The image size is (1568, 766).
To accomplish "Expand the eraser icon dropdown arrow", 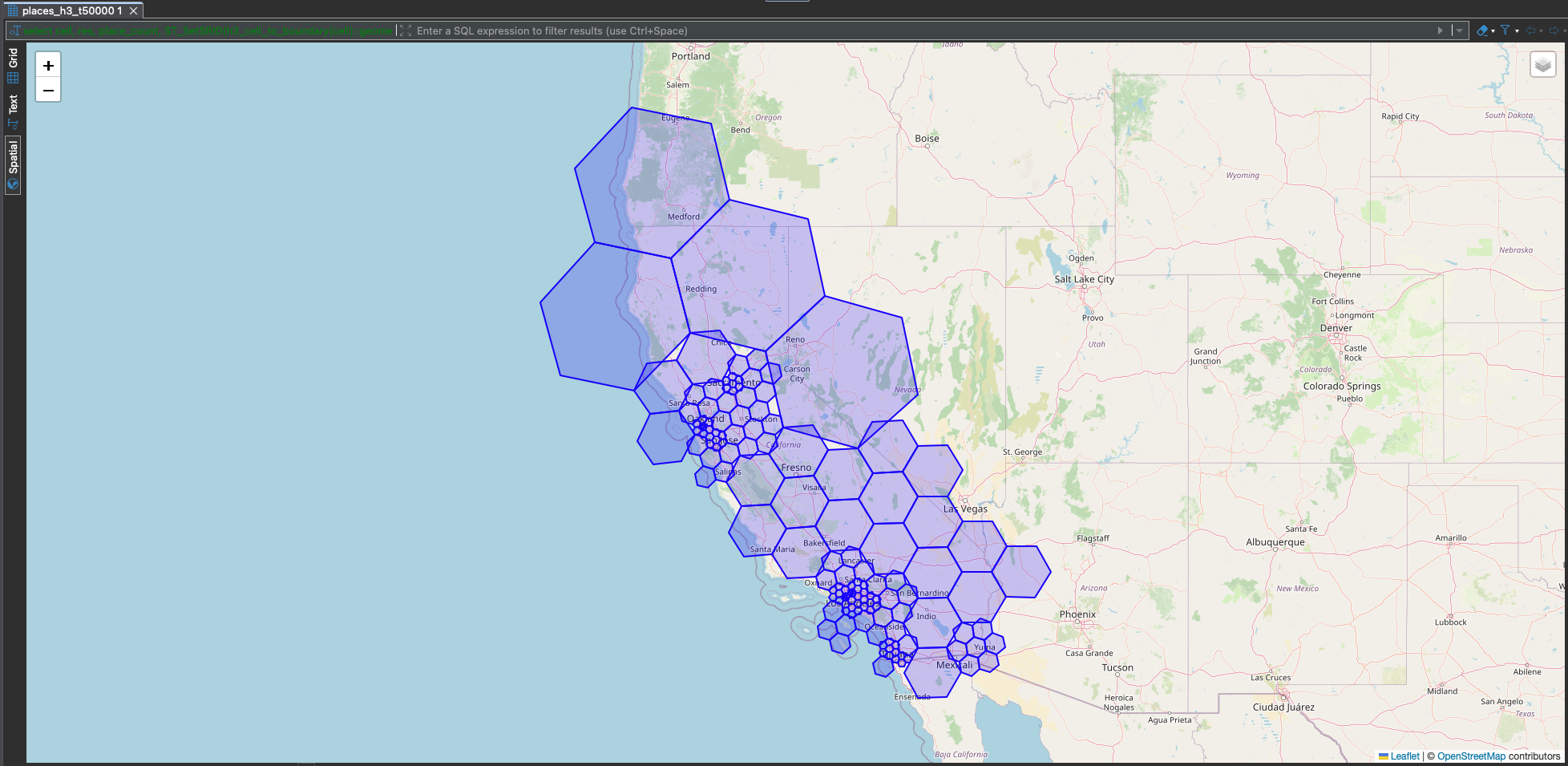I will click(1493, 31).
